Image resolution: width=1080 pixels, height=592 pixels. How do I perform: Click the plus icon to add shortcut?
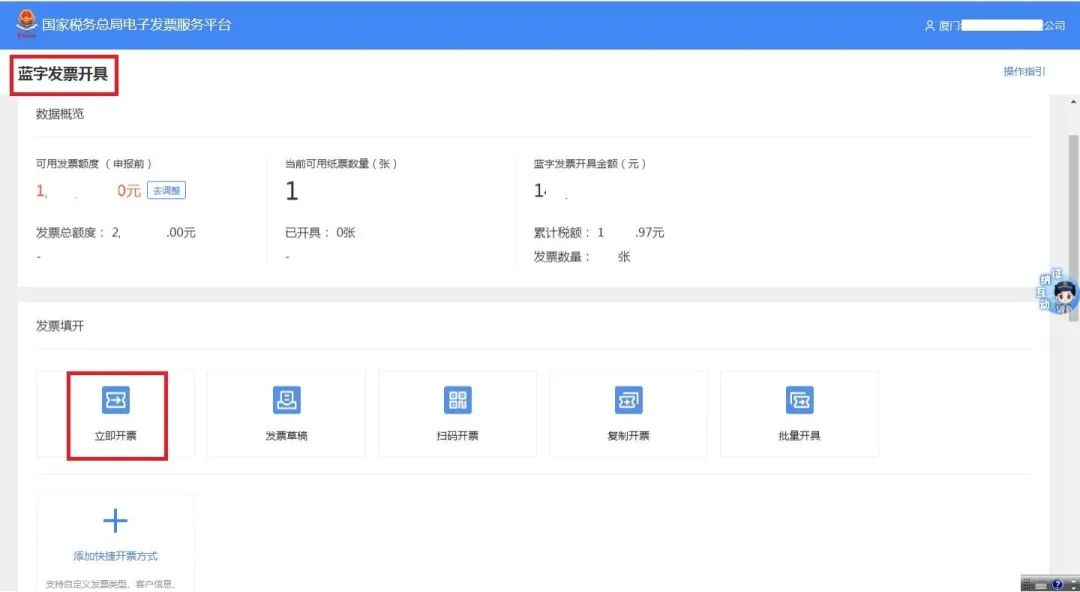coord(116,521)
